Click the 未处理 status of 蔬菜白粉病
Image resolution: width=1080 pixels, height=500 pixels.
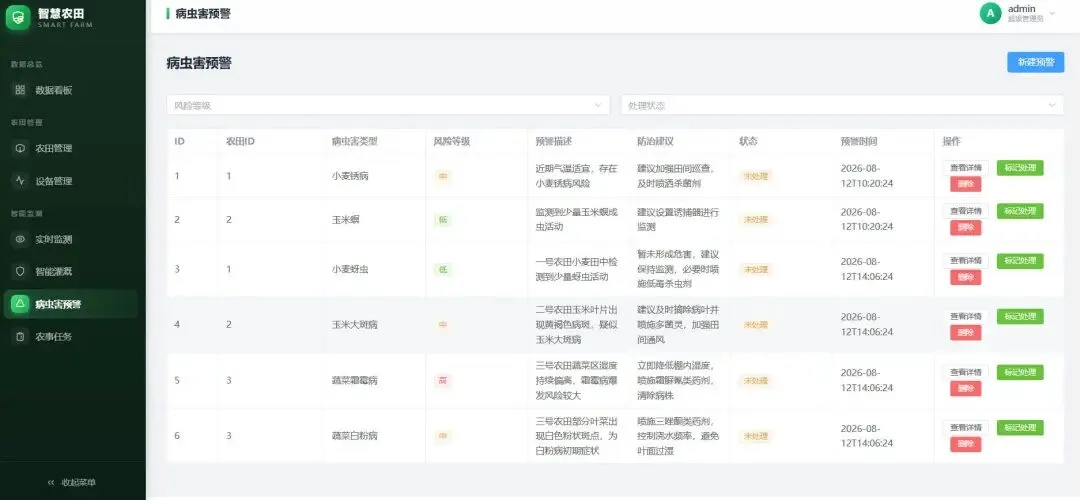coord(756,436)
